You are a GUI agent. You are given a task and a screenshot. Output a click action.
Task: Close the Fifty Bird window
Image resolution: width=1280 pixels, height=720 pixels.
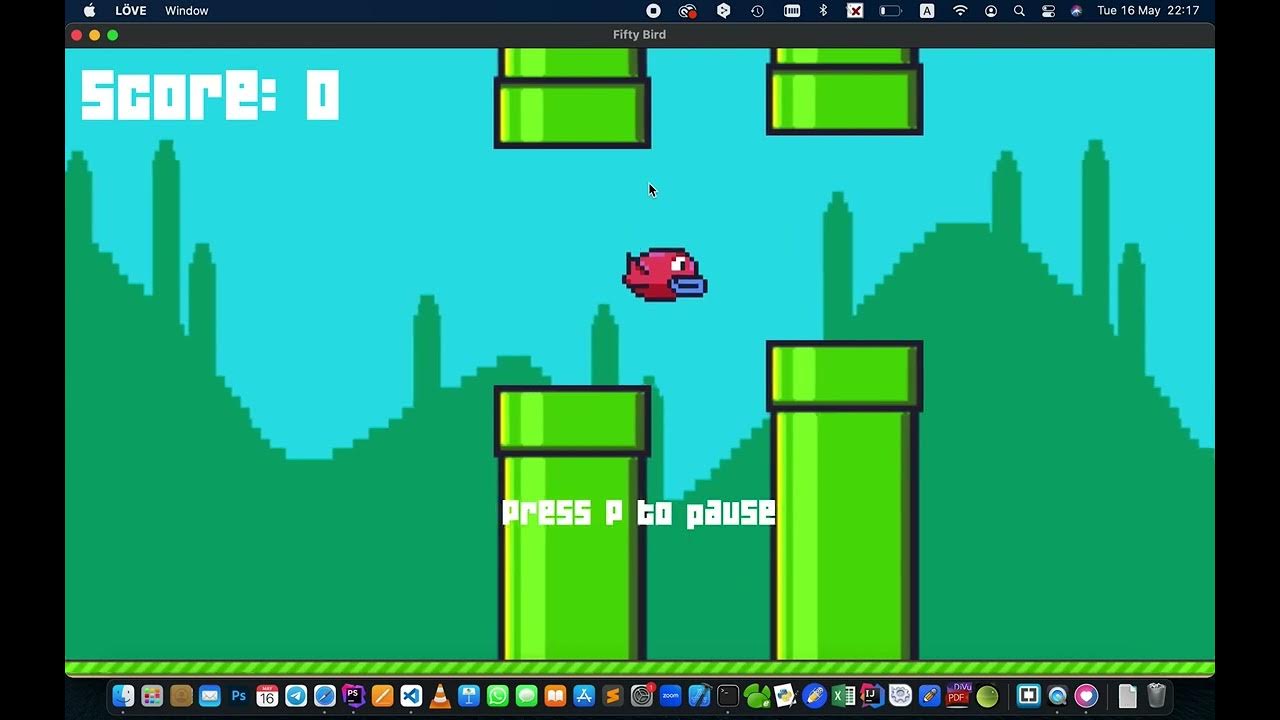[x=77, y=35]
